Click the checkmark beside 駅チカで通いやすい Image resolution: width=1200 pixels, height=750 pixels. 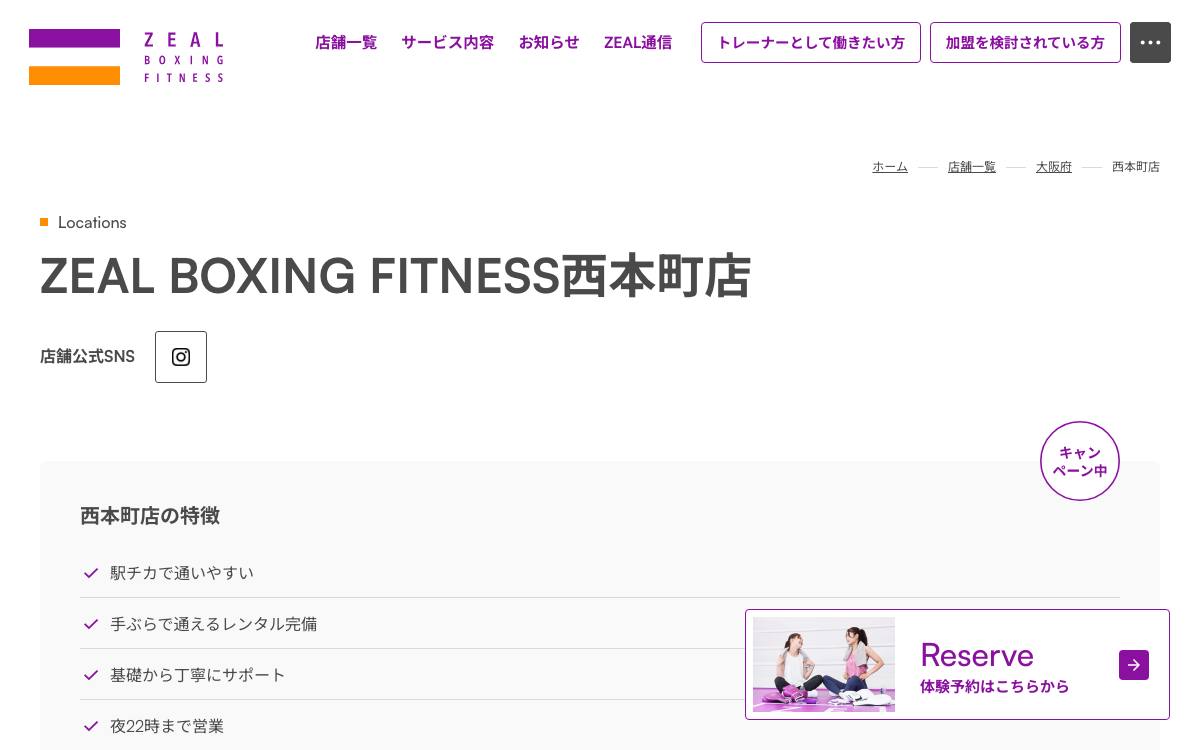[x=91, y=573]
